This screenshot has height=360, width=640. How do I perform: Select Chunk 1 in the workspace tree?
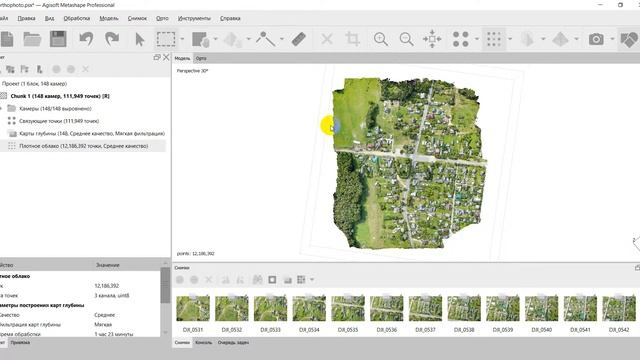point(60,96)
